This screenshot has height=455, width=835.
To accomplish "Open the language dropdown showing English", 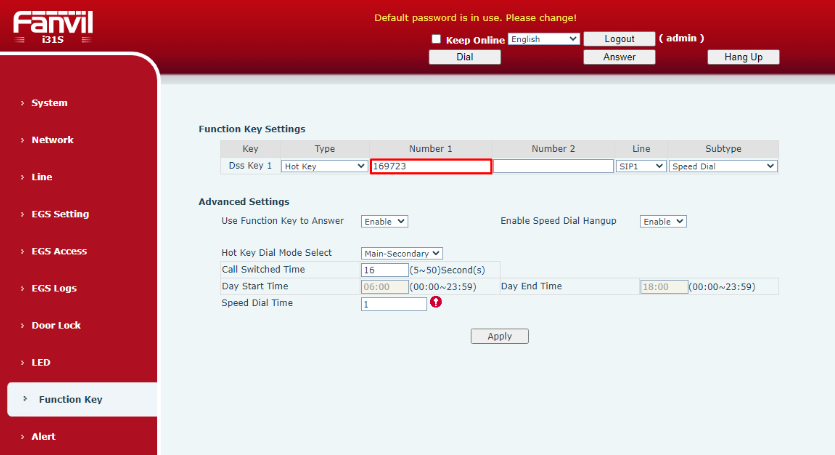I will tap(543, 39).
